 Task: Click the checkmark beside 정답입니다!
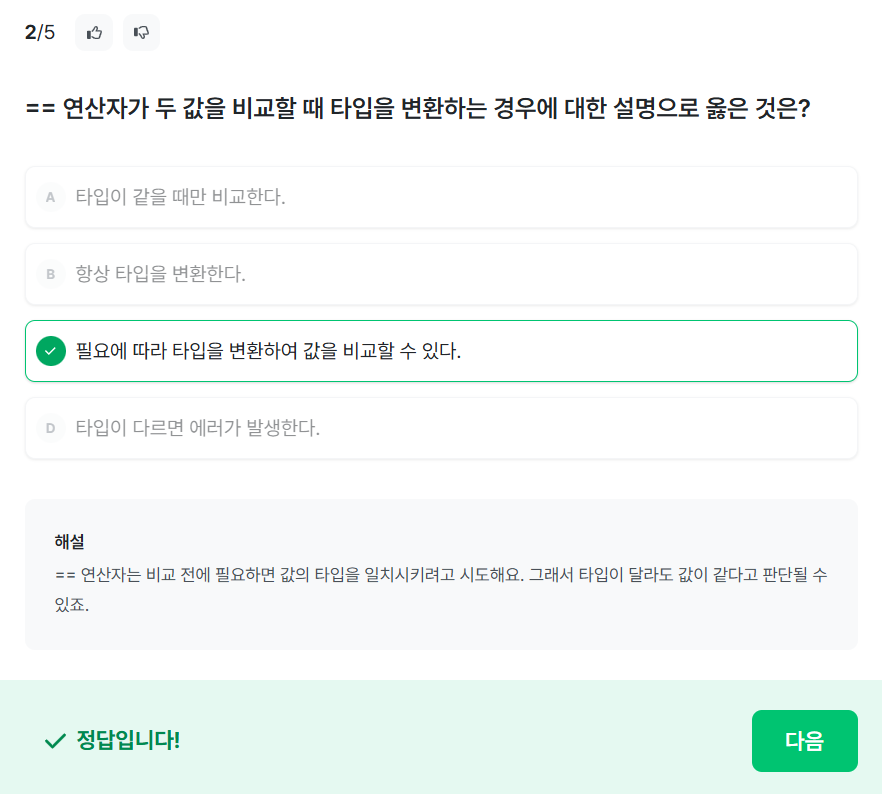(54, 742)
